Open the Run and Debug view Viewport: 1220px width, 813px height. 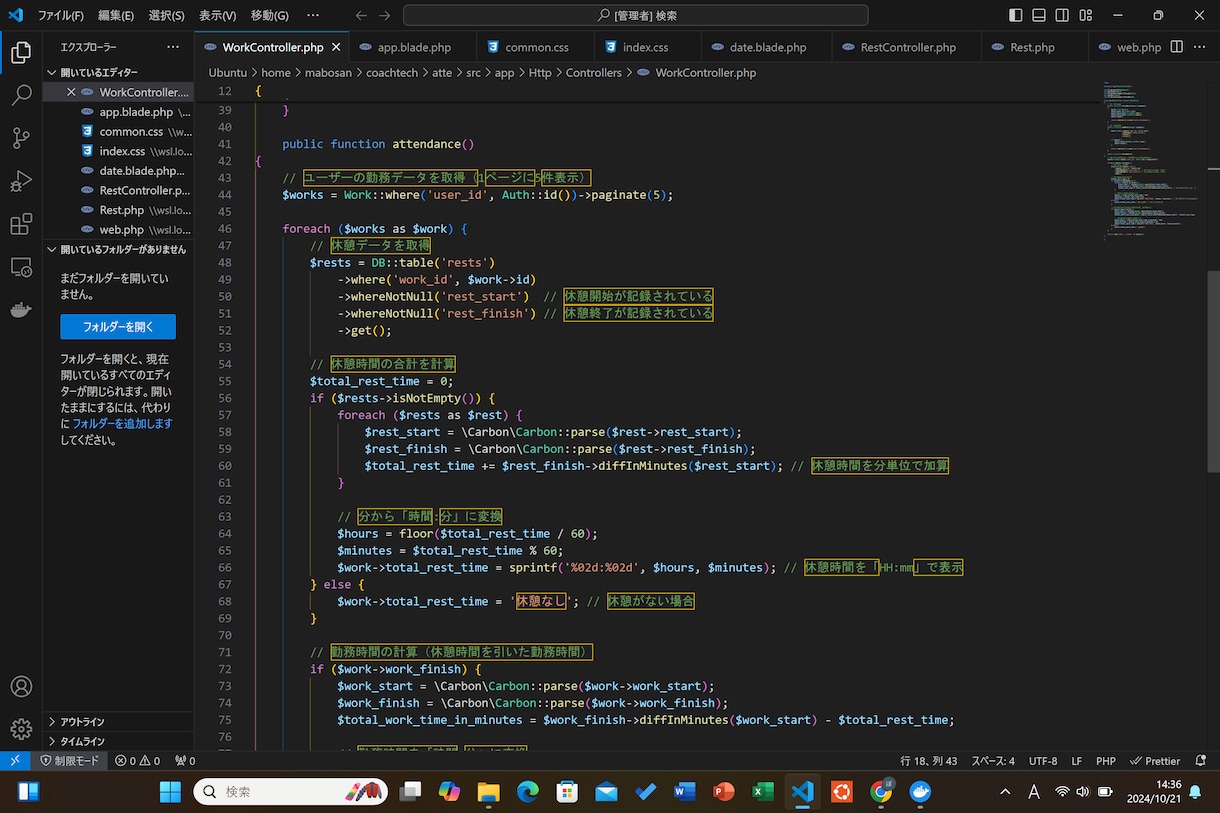coord(21,181)
